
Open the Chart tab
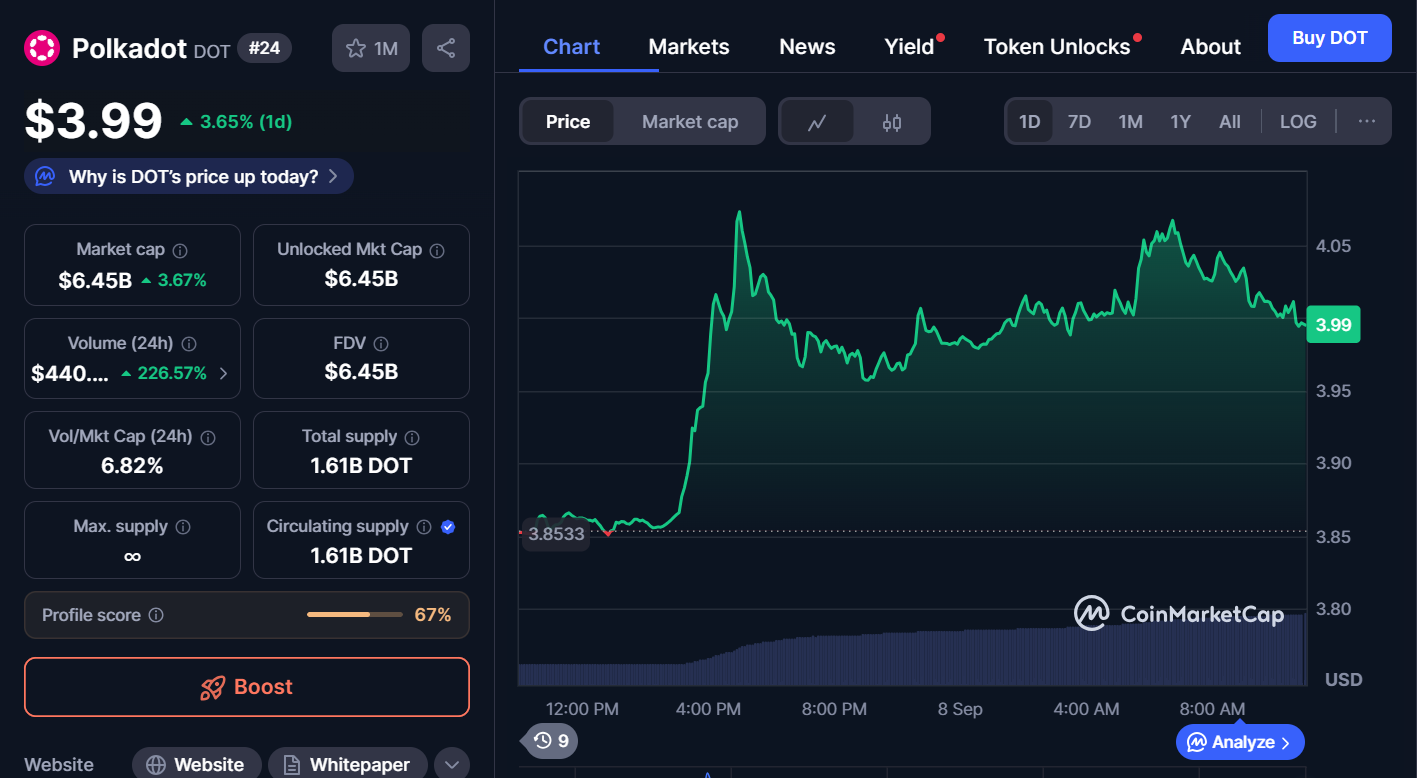point(572,47)
